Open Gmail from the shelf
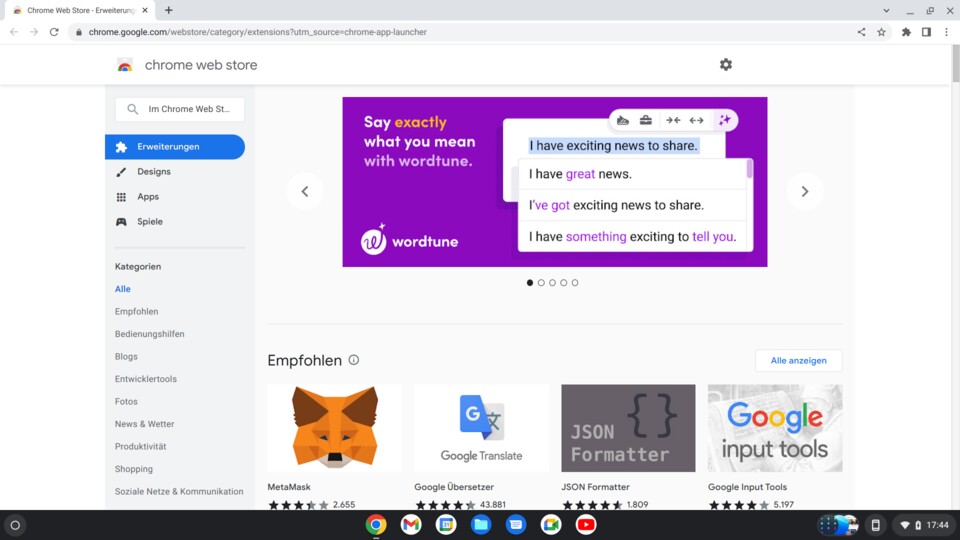This screenshot has height=540, width=960. 411,525
